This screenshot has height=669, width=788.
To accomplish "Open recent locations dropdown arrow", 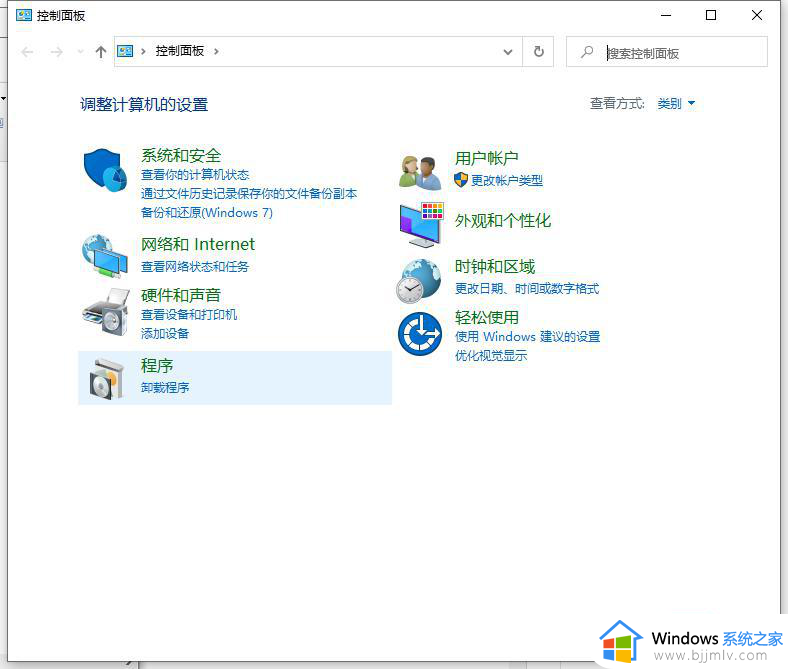I will pyautogui.click(x=80, y=52).
